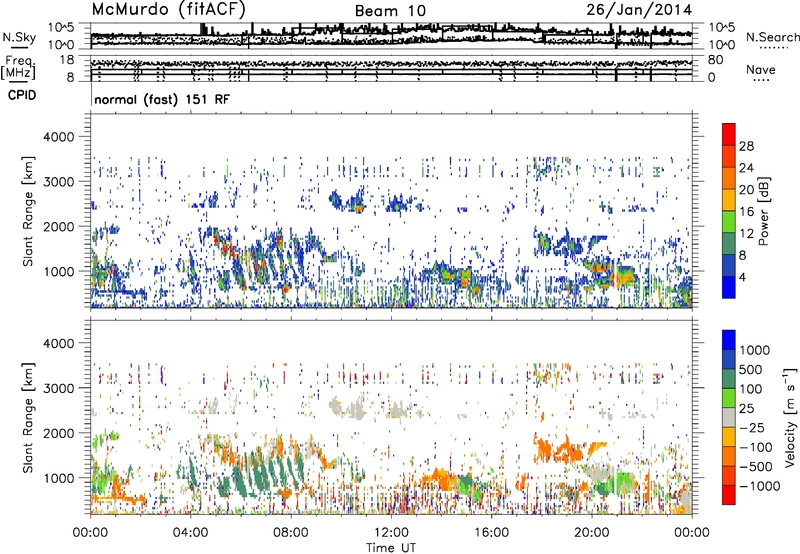Click the red top segment of Power color bar
Image resolution: width=800 pixels, height=554 pixels.
729,134
